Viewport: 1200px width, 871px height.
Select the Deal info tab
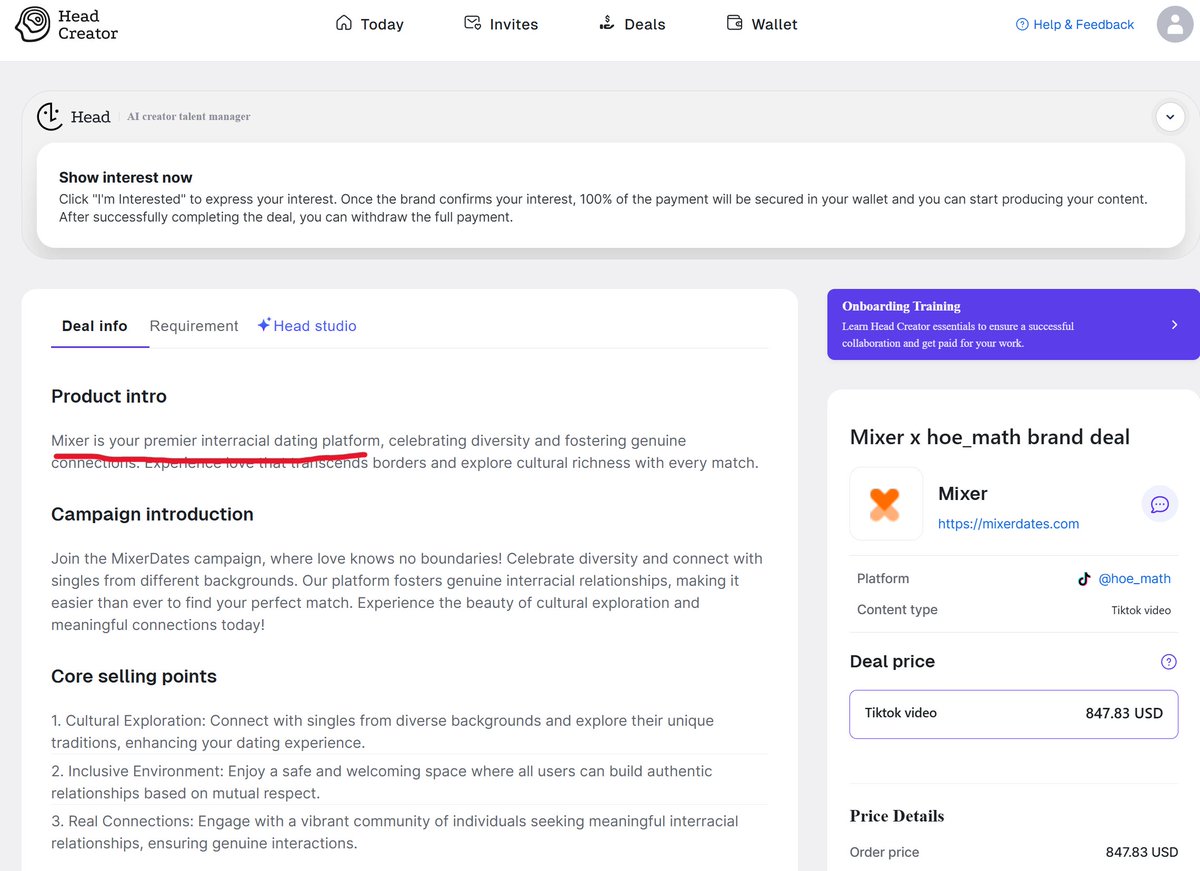tap(95, 326)
